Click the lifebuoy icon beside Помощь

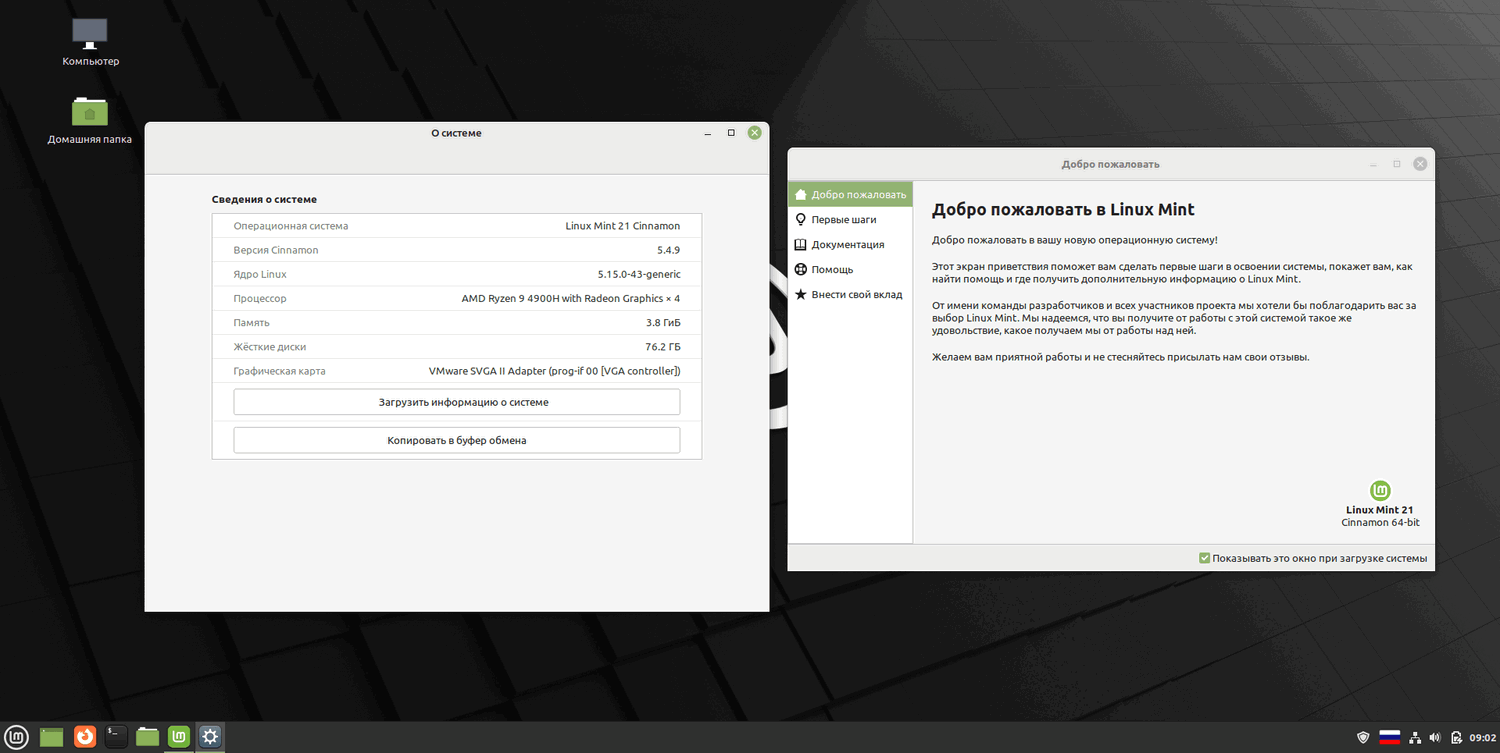coord(800,269)
